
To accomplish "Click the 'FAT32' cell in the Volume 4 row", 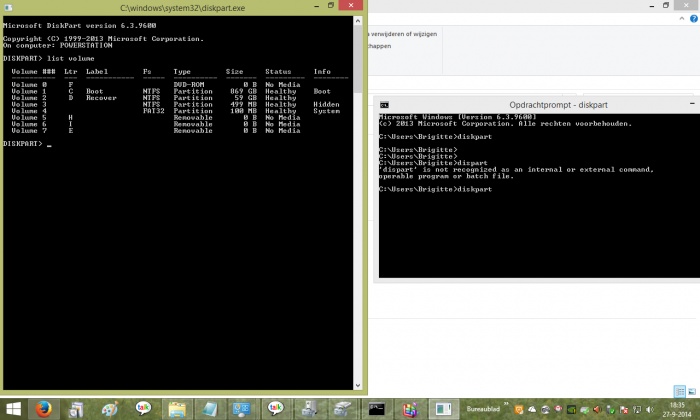I will pyautogui.click(x=154, y=111).
